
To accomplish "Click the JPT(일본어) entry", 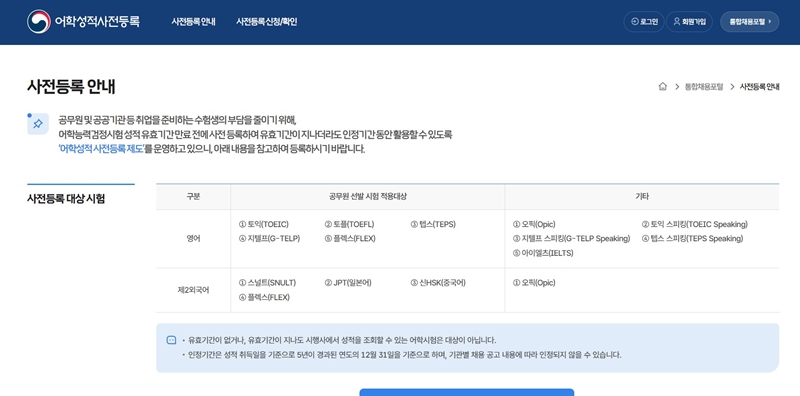I will (348, 283).
